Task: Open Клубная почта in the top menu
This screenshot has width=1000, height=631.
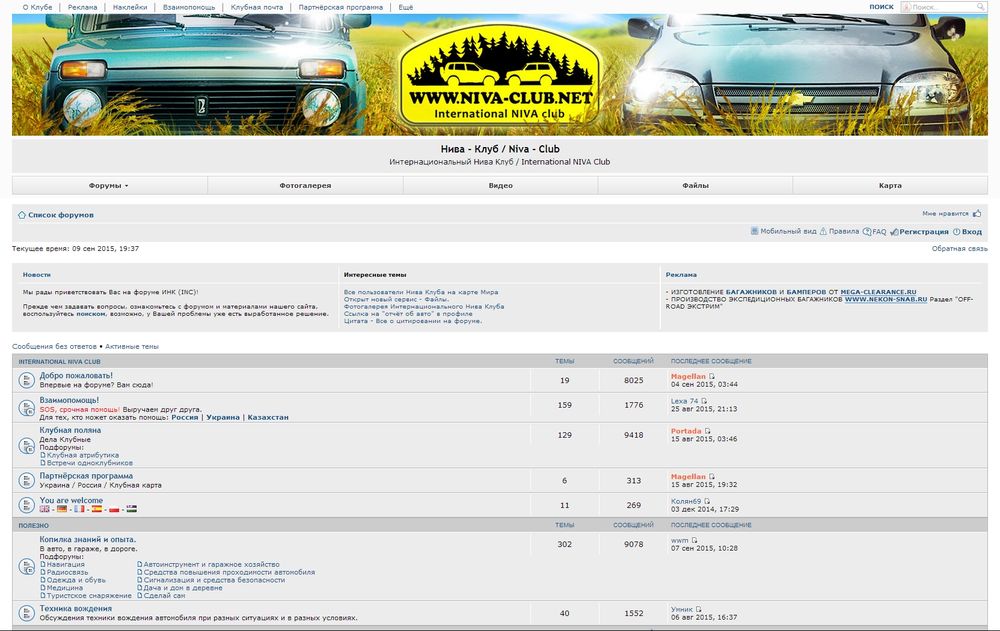Action: pyautogui.click(x=257, y=7)
